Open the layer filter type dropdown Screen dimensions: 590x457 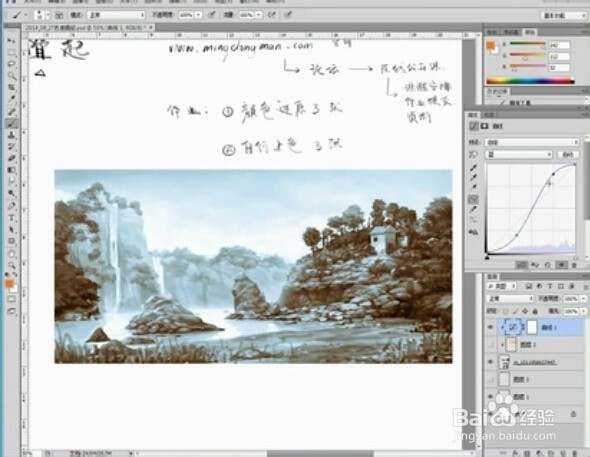tap(502, 287)
